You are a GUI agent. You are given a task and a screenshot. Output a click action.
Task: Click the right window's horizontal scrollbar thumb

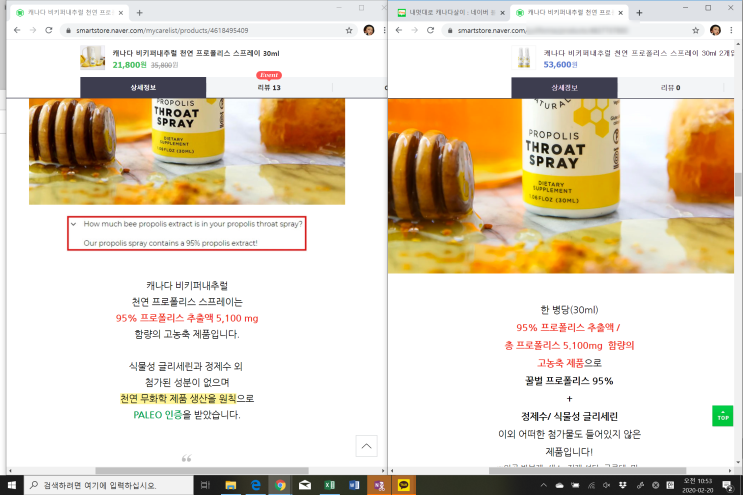(588, 470)
